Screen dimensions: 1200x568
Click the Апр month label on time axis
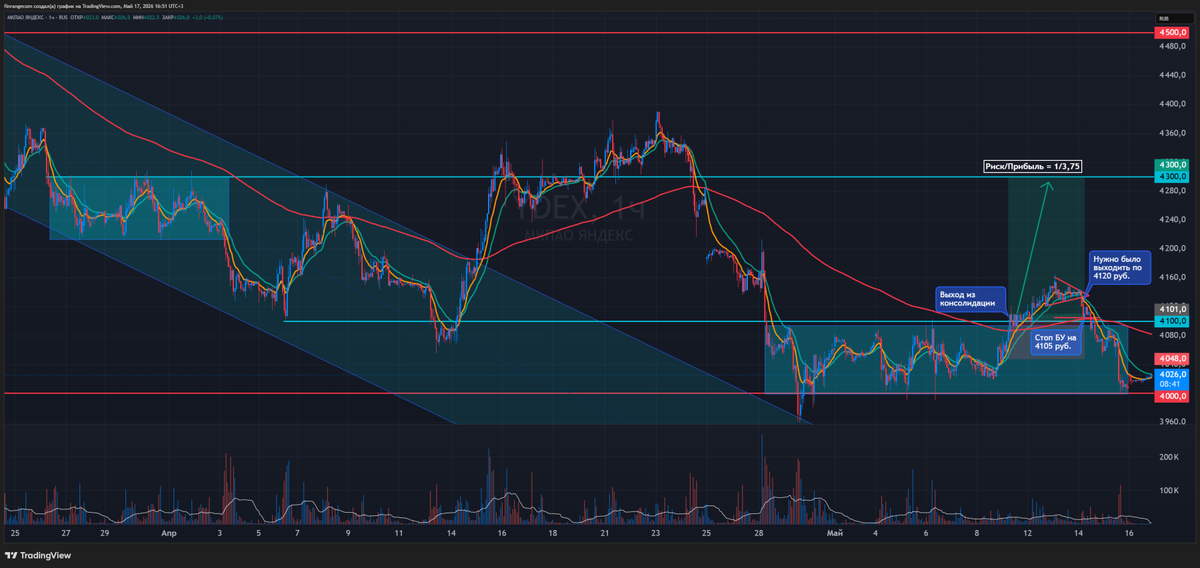pos(169,534)
